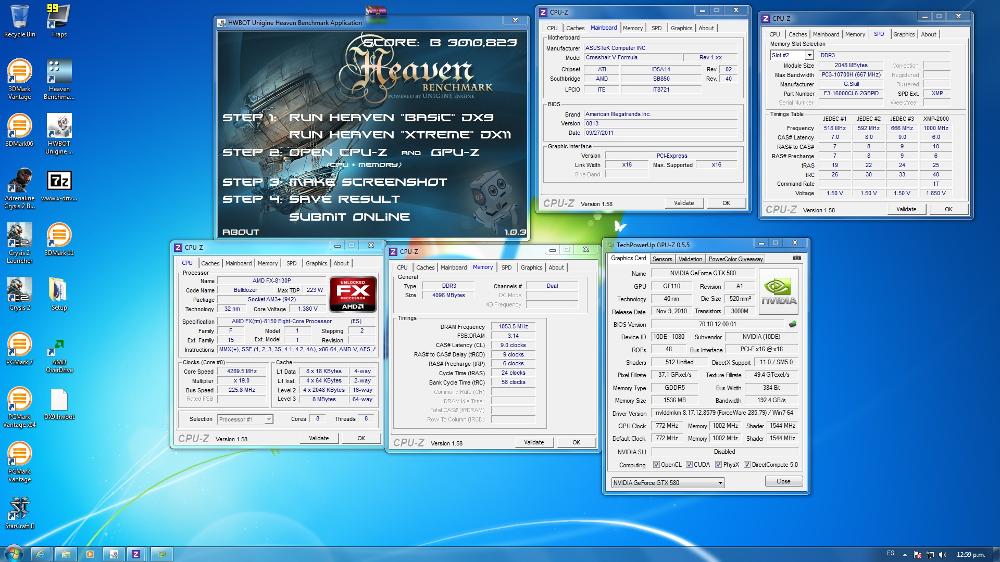Open Graphics tab in CPU-Z Memory window
Image resolution: width=1000 pixels, height=562 pixels.
[x=531, y=267]
